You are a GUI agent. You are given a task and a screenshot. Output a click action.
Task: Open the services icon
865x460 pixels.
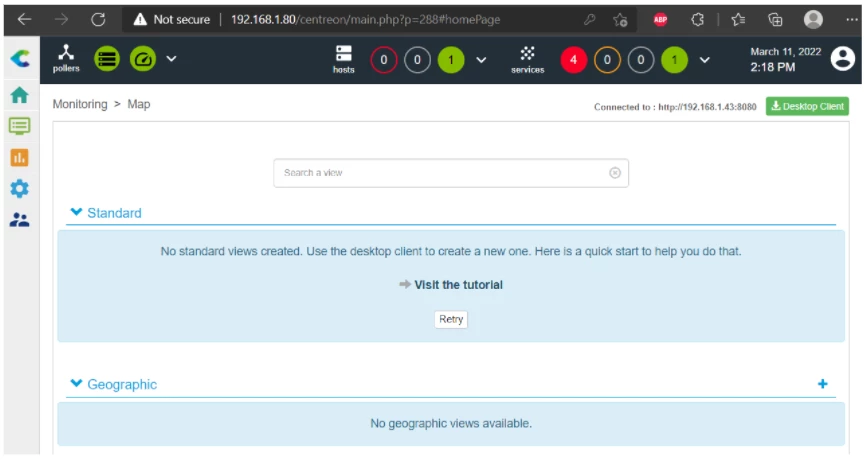[527, 60]
